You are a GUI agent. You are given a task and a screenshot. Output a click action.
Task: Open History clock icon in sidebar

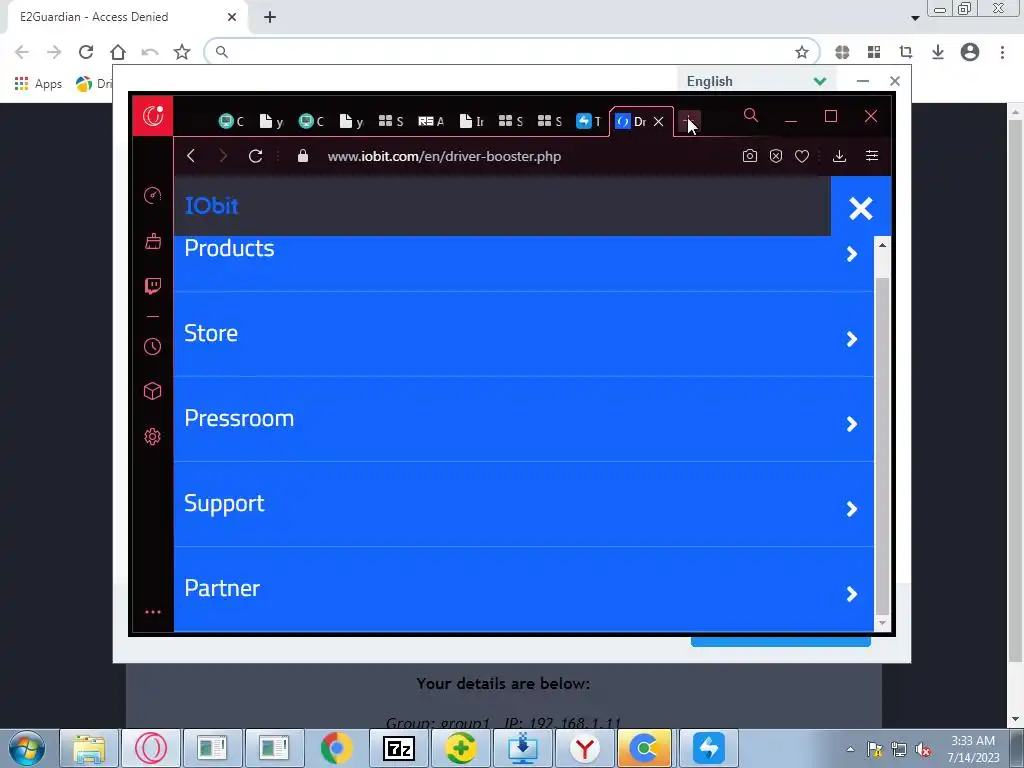[x=153, y=346]
